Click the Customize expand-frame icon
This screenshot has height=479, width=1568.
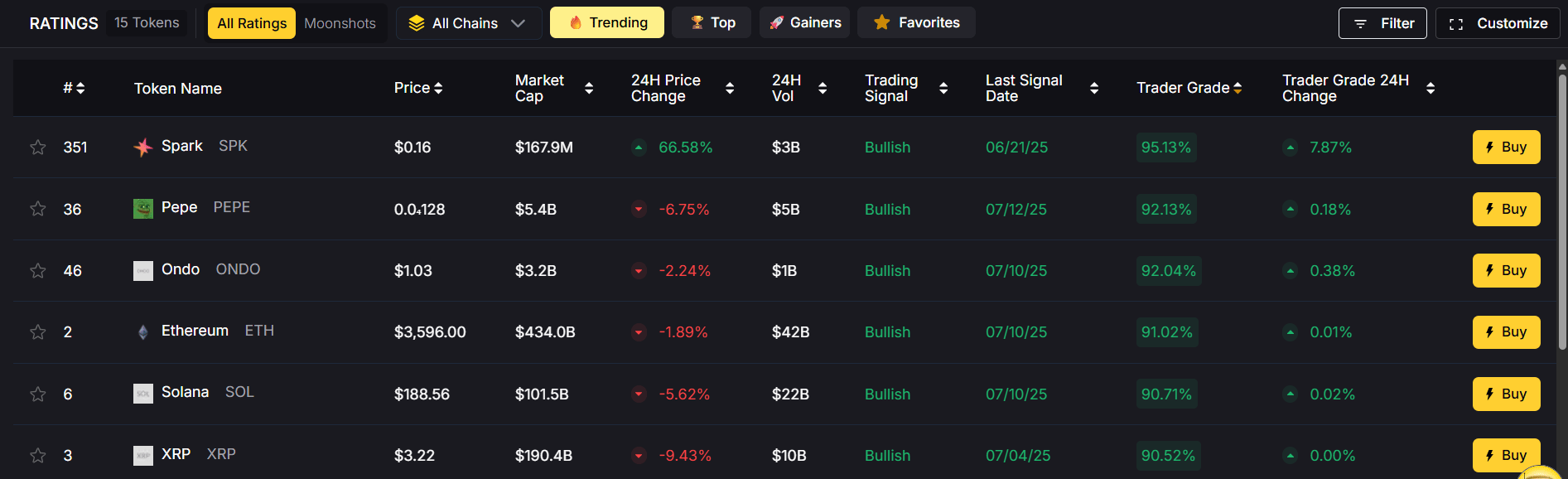[1455, 24]
